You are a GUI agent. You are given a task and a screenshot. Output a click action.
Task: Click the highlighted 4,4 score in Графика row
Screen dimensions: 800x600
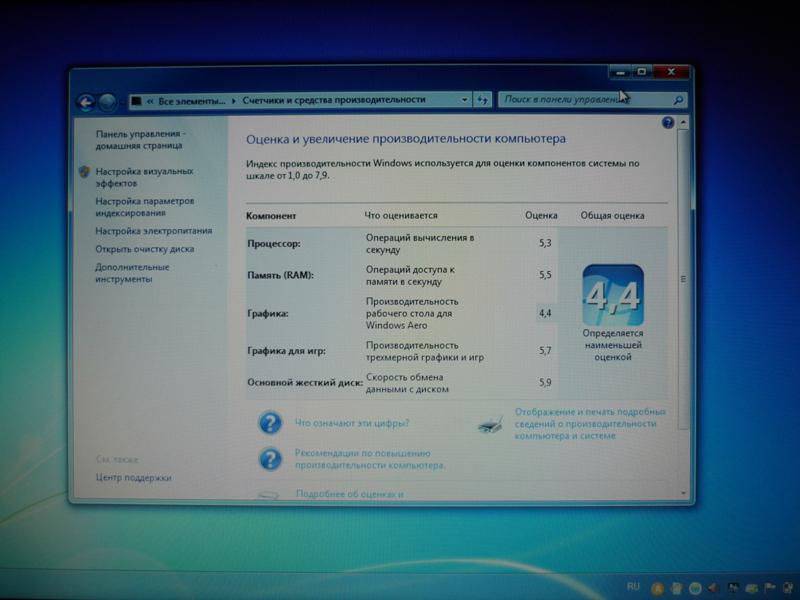click(545, 313)
